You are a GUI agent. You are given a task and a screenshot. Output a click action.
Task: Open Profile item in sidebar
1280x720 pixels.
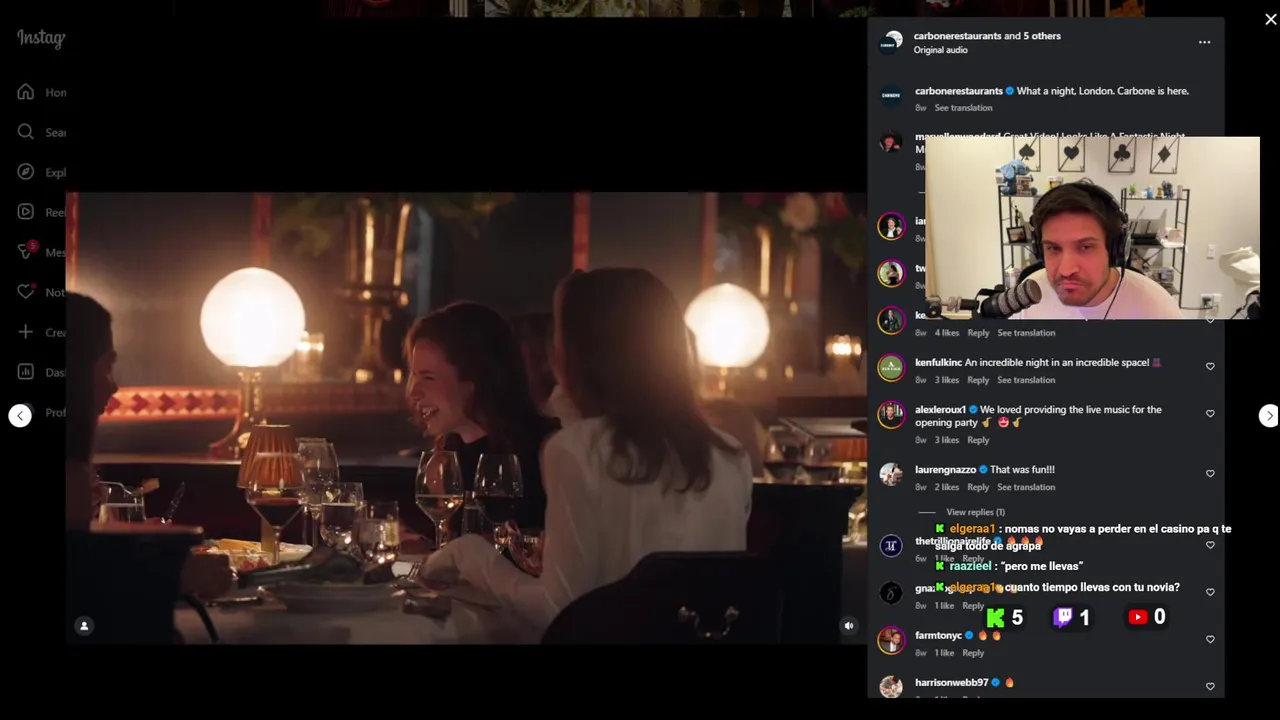(x=41, y=412)
